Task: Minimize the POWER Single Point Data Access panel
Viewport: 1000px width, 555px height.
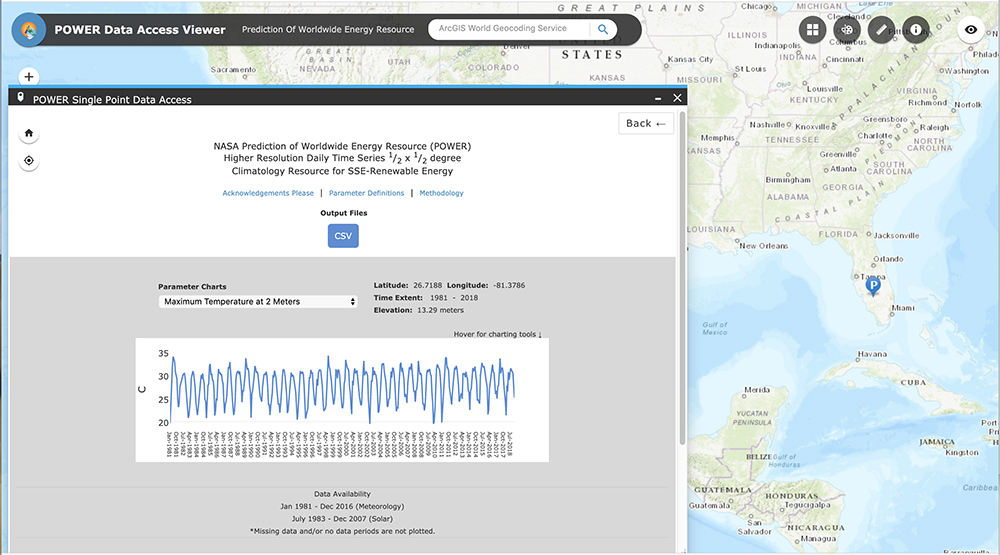Action: coord(658,98)
